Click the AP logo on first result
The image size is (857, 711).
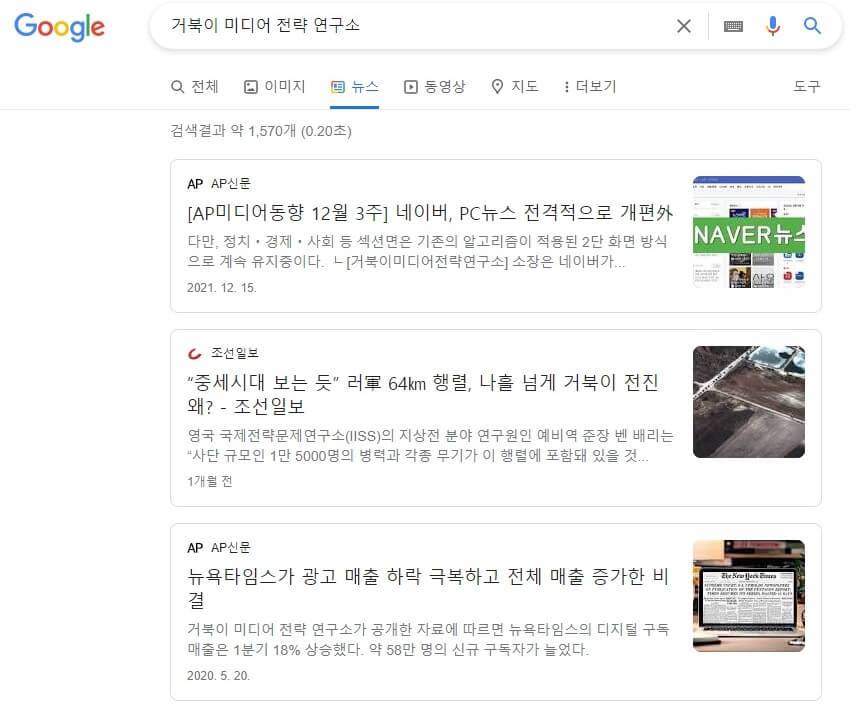point(195,184)
